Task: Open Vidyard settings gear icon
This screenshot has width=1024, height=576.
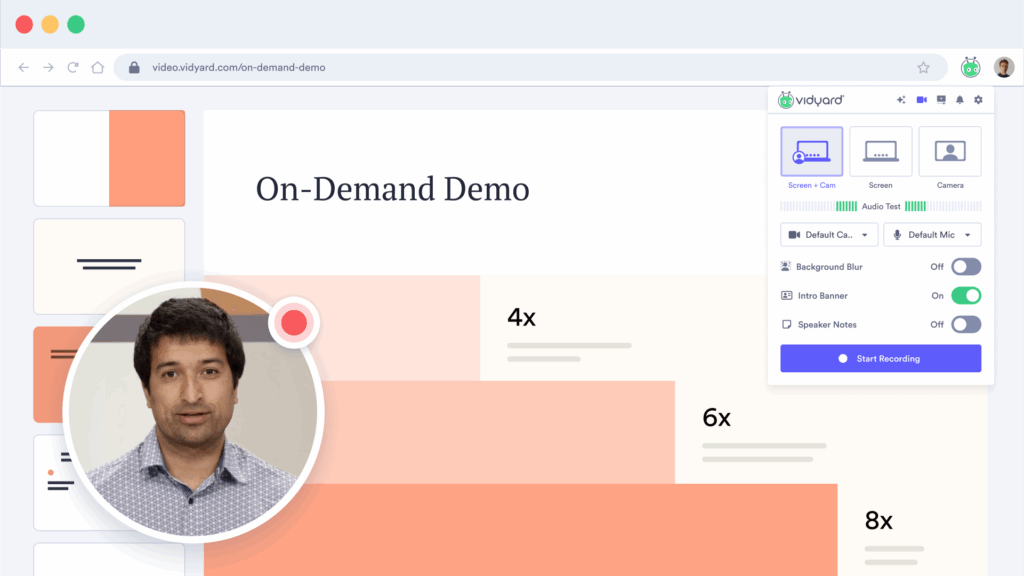Action: tap(978, 100)
